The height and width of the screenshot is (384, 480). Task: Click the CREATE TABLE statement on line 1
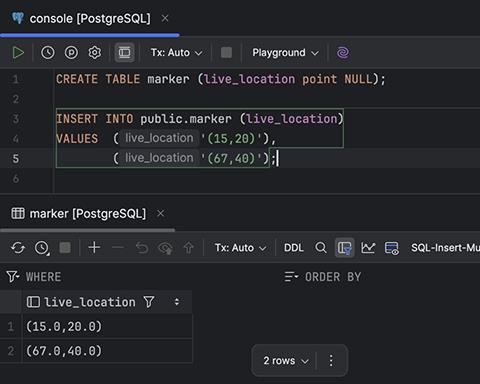[x=220, y=79]
